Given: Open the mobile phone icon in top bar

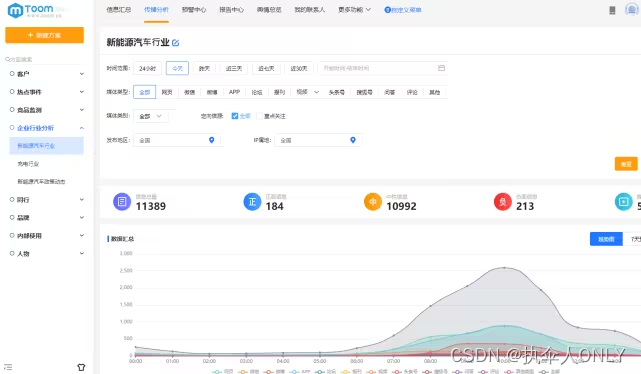Looking at the screenshot, I should (x=612, y=10).
